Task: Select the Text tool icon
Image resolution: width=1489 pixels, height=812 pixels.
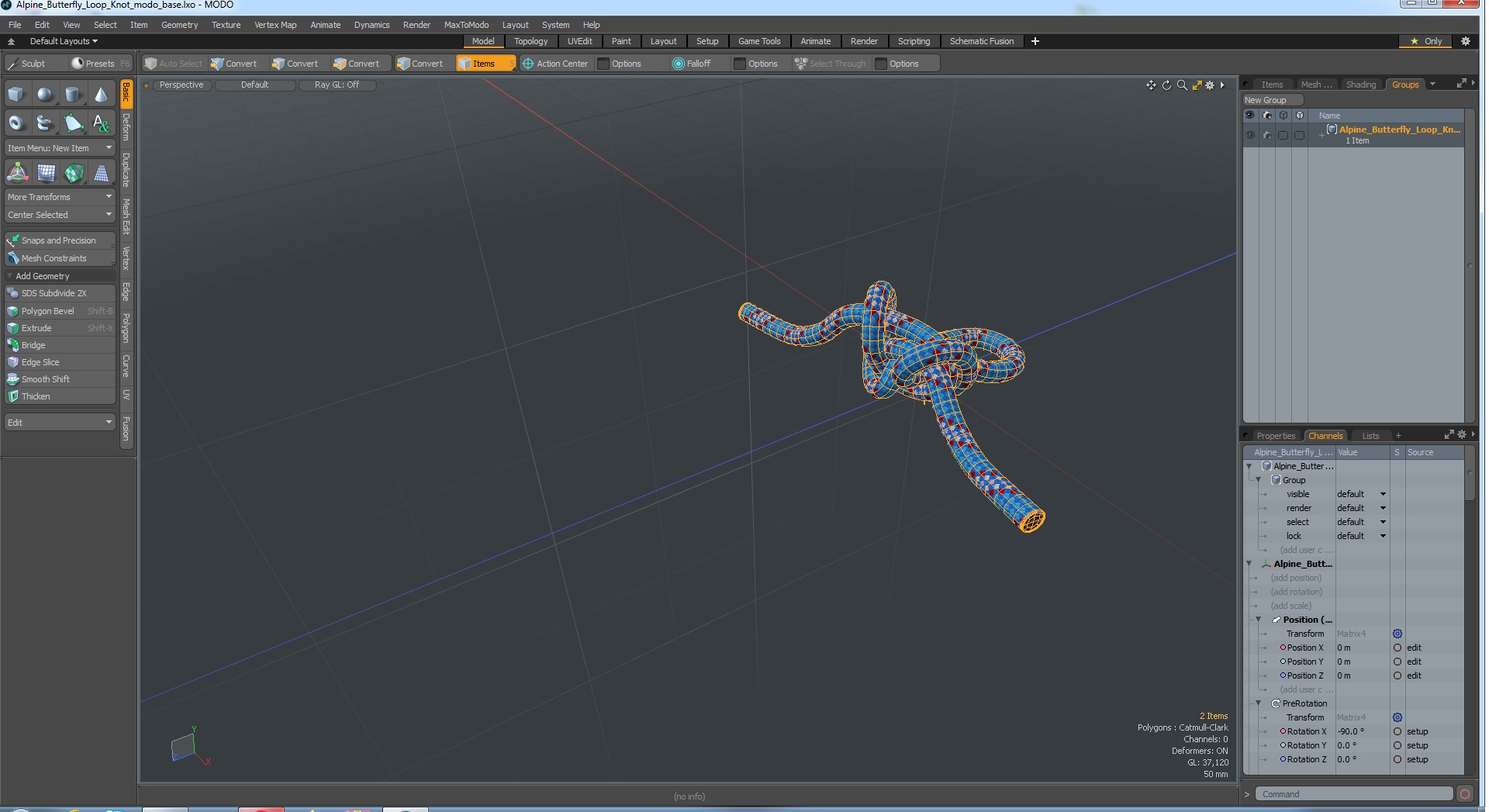Action: (101, 123)
